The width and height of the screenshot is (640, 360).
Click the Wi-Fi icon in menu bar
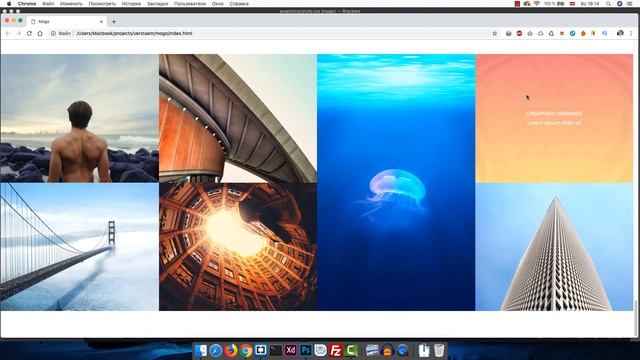click(x=537, y=4)
